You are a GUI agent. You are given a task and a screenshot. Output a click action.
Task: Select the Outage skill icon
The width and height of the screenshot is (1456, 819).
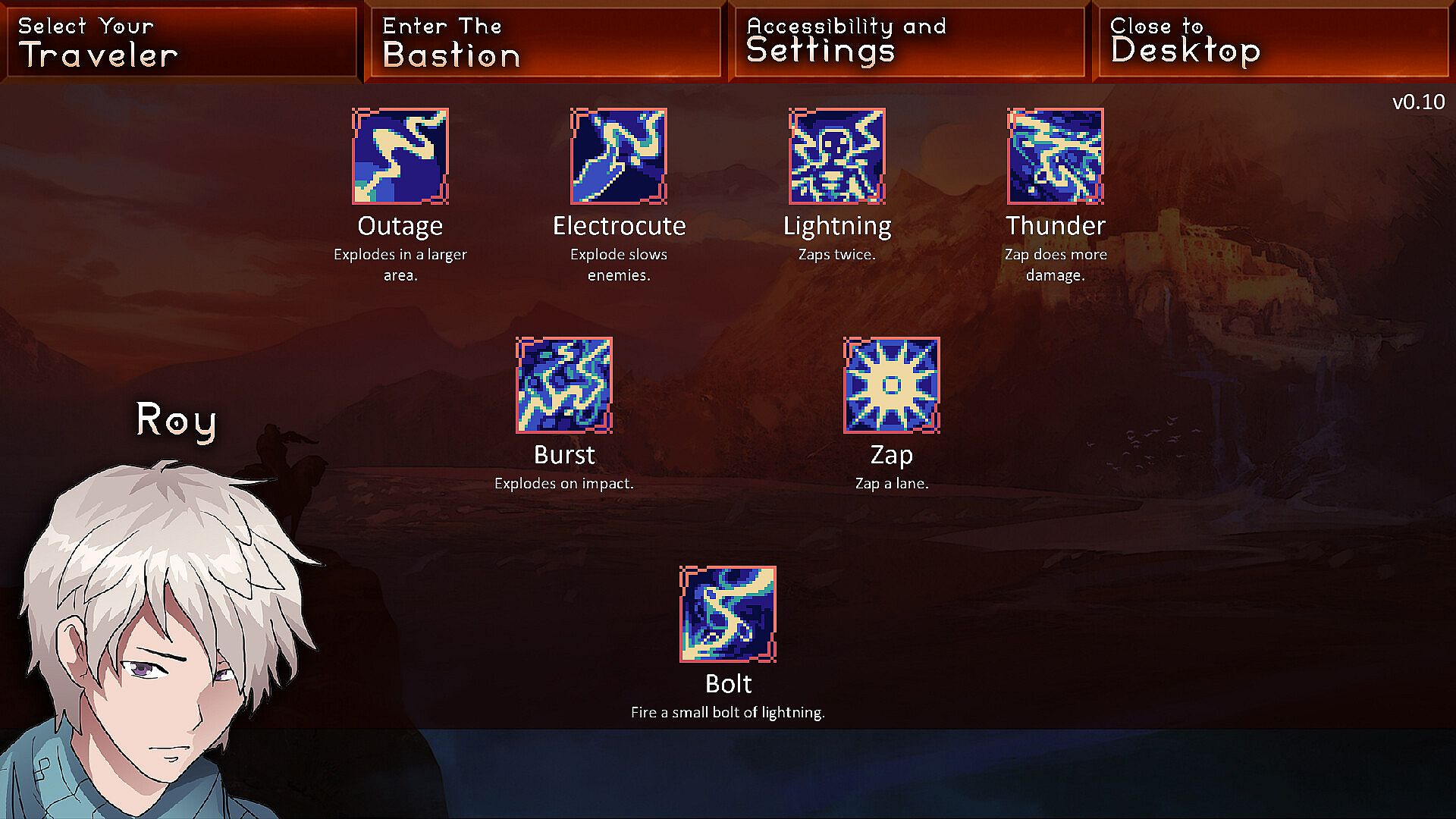point(400,156)
